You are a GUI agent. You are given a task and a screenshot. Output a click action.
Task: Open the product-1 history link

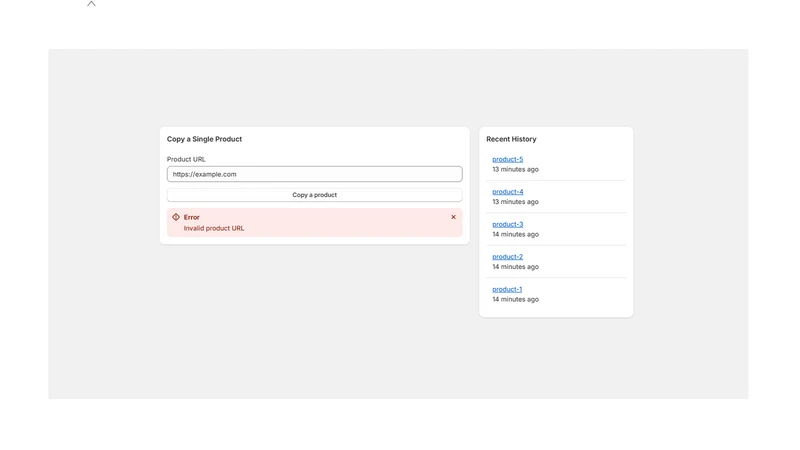coord(507,289)
